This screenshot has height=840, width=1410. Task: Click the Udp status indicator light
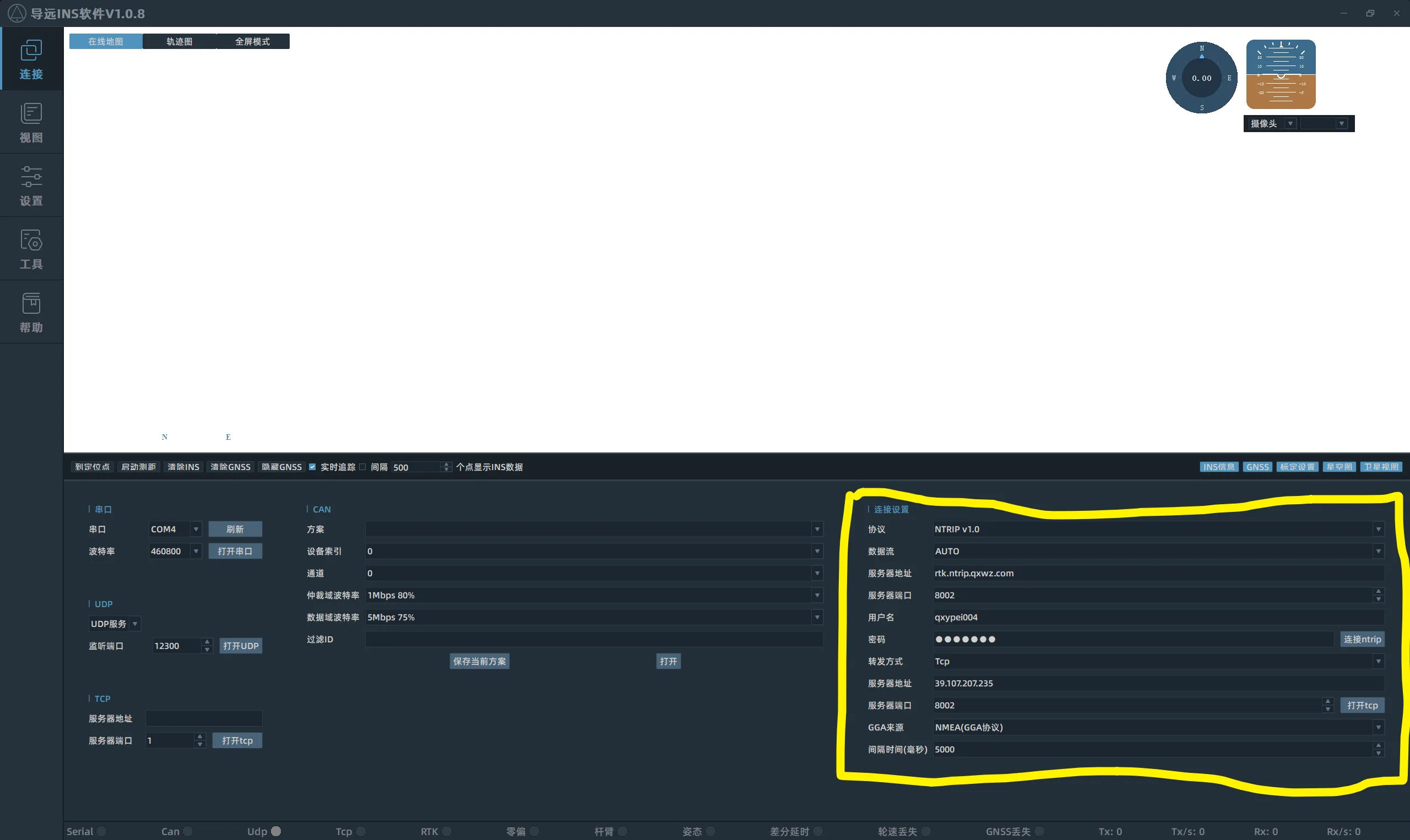click(276, 831)
